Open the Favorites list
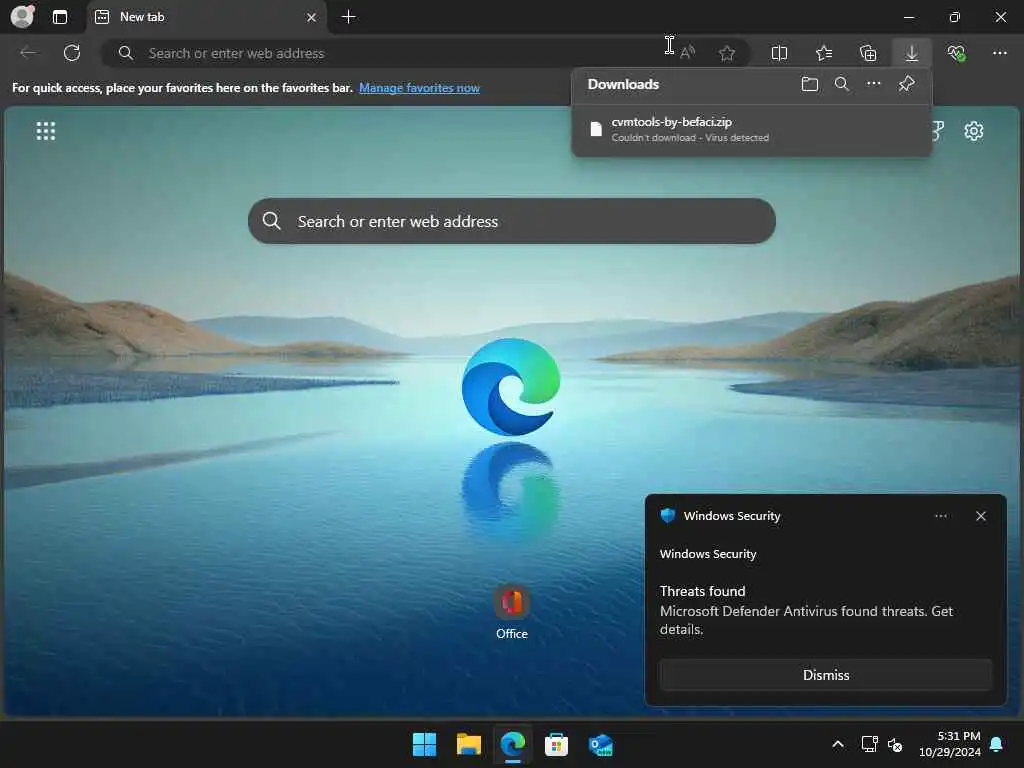 [824, 53]
